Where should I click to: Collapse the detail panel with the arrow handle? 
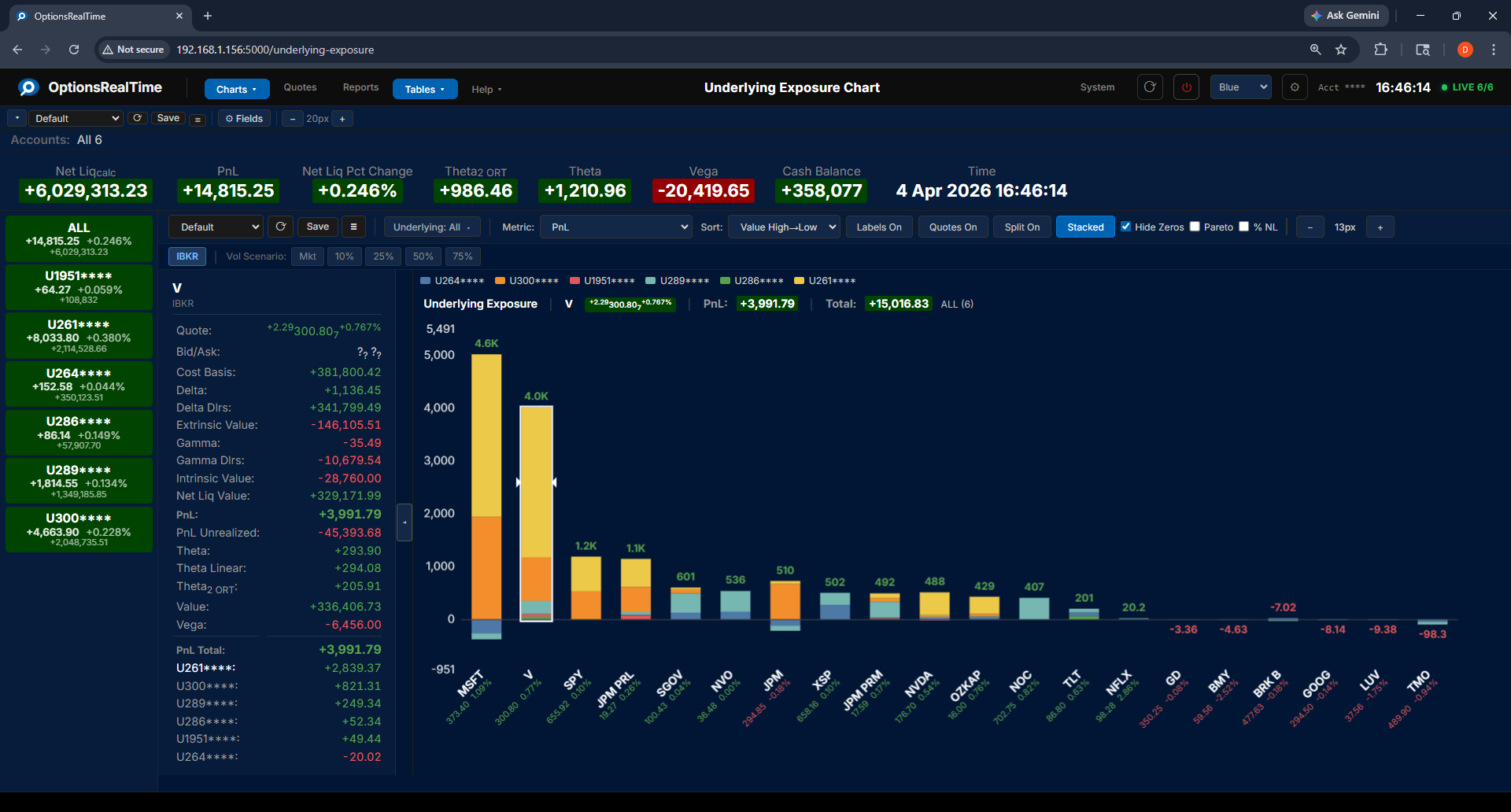pos(405,522)
